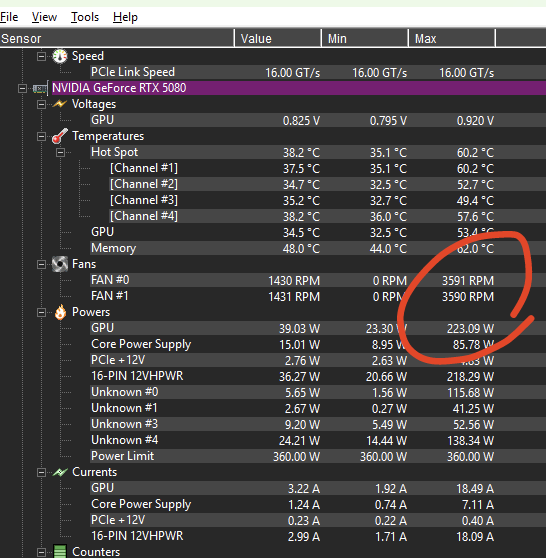Collapse the Currents group

click(42, 473)
